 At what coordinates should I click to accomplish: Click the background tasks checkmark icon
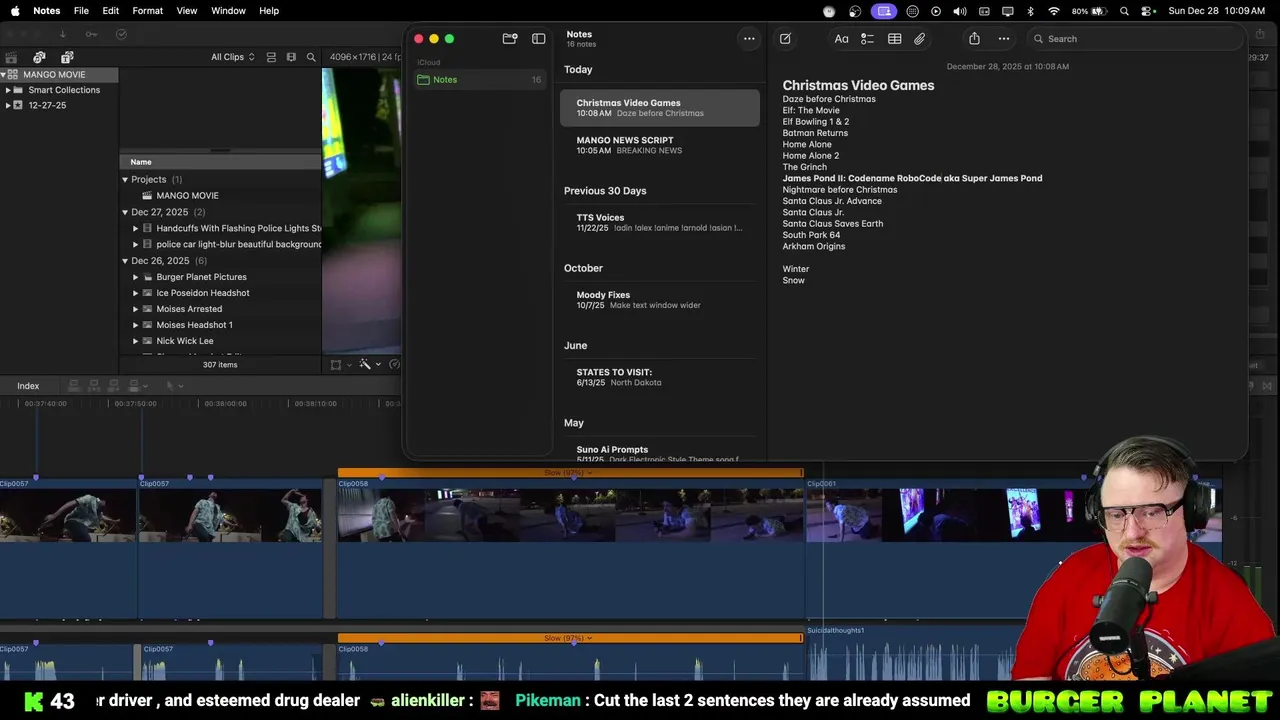tap(121, 34)
